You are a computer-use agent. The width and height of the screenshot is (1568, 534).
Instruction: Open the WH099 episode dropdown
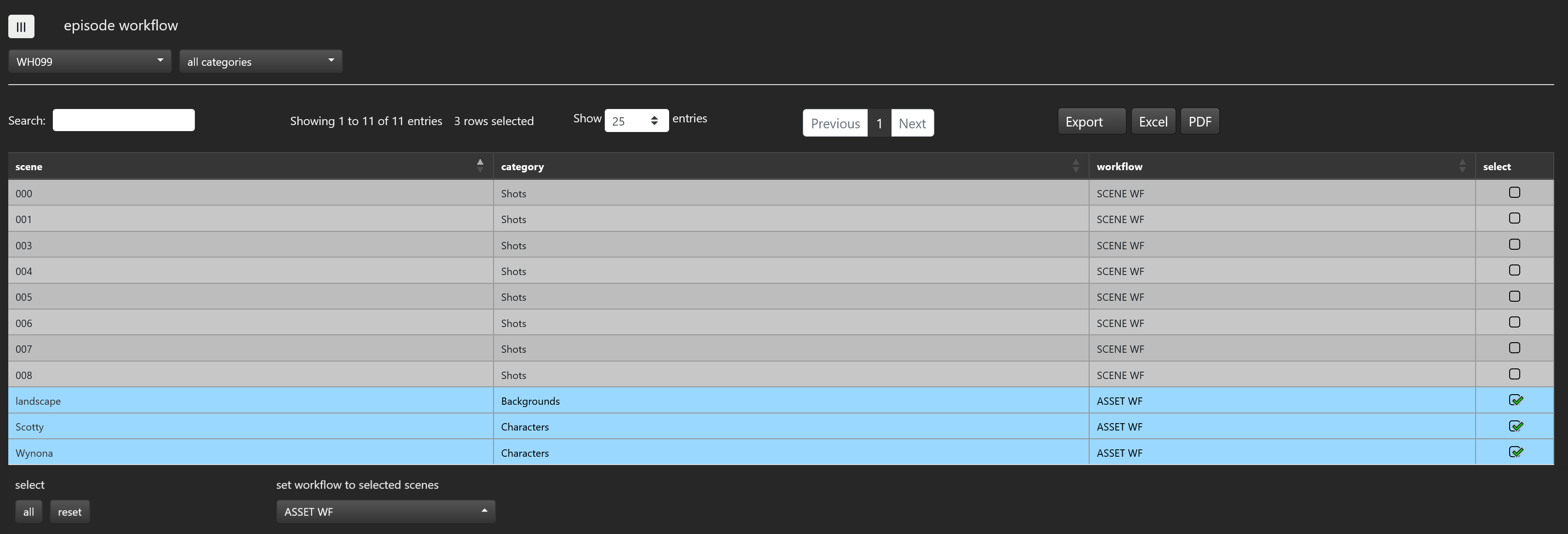[90, 62]
